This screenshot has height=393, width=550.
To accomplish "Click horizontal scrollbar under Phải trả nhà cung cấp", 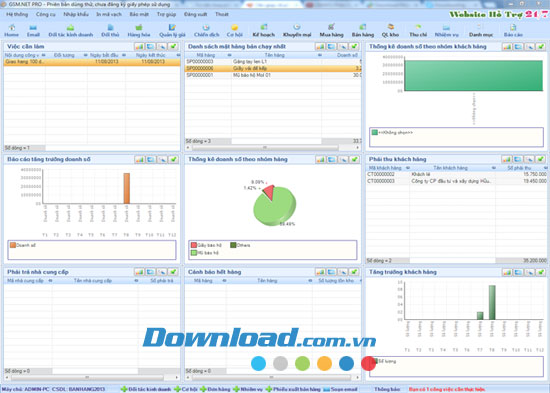I will pos(92,378).
